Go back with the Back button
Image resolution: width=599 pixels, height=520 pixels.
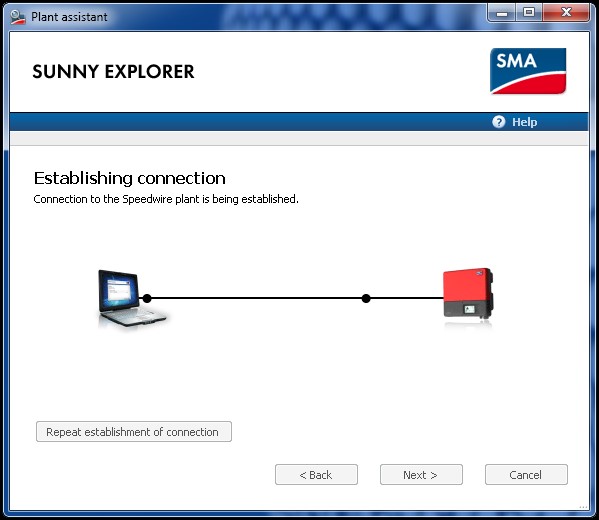click(x=316, y=475)
